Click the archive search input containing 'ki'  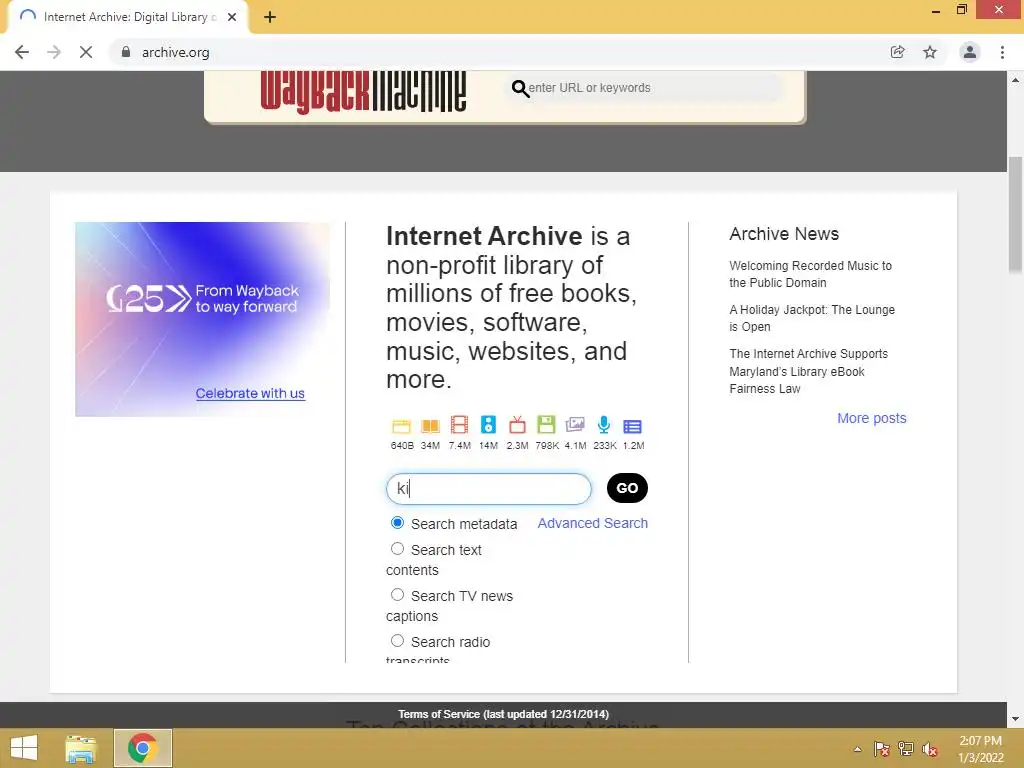click(x=488, y=488)
